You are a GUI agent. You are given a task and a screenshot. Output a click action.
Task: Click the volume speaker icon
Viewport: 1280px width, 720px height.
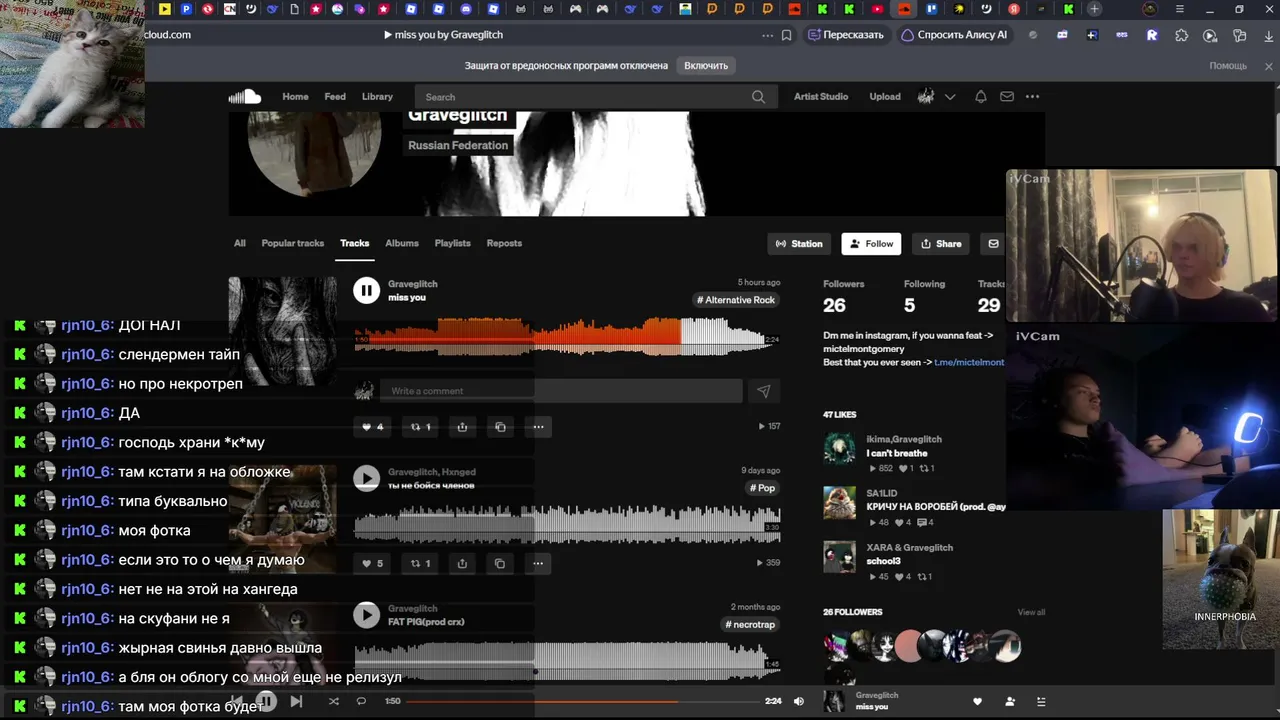(x=798, y=702)
